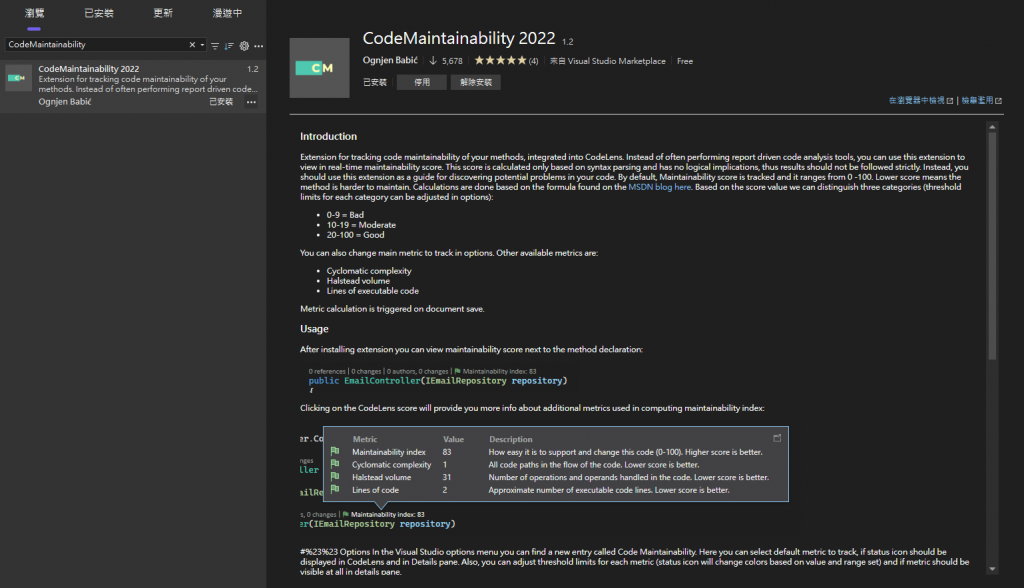1024x588 pixels.
Task: Click the 'Introduction' heading
Action: click(328, 136)
